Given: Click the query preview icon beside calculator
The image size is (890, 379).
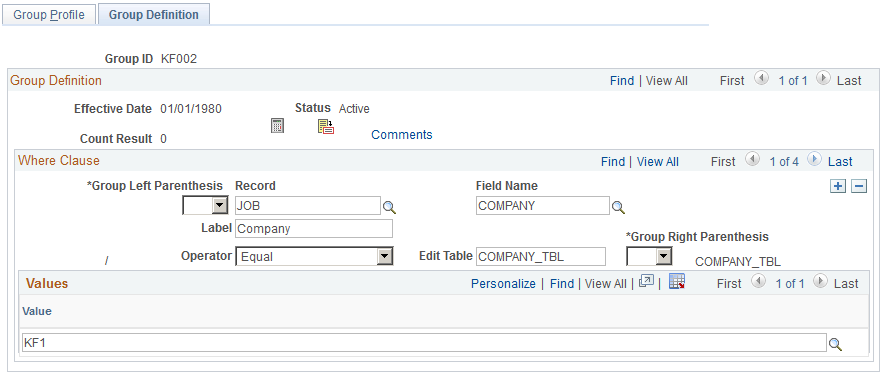Looking at the screenshot, I should 326,126.
